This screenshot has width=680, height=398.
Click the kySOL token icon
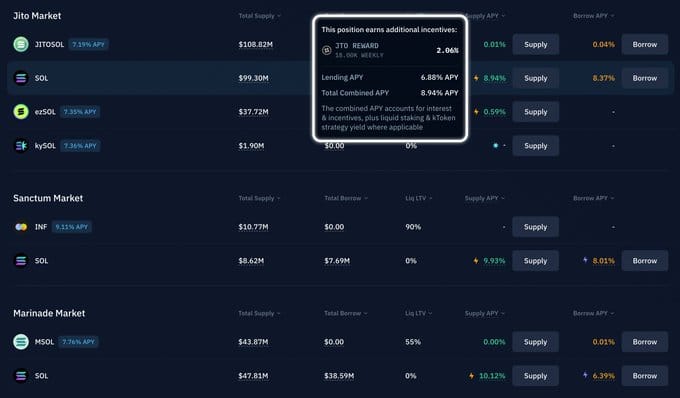click(21, 146)
